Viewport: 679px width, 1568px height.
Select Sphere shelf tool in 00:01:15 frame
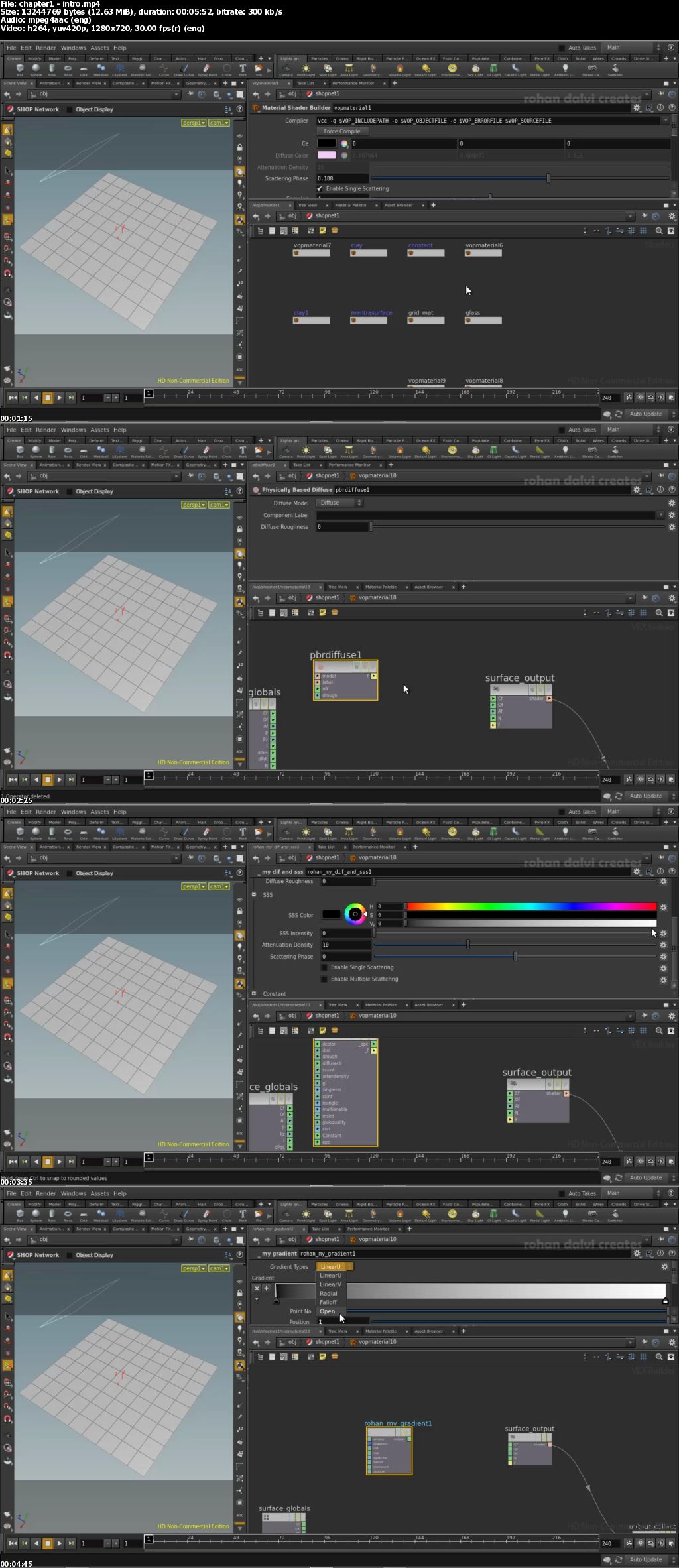click(x=36, y=70)
